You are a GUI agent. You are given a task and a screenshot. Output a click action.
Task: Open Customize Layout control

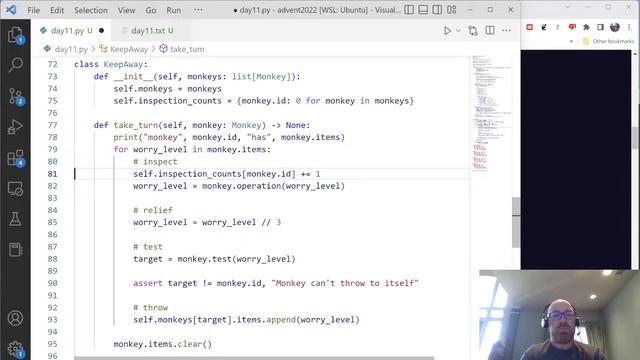pos(451,10)
